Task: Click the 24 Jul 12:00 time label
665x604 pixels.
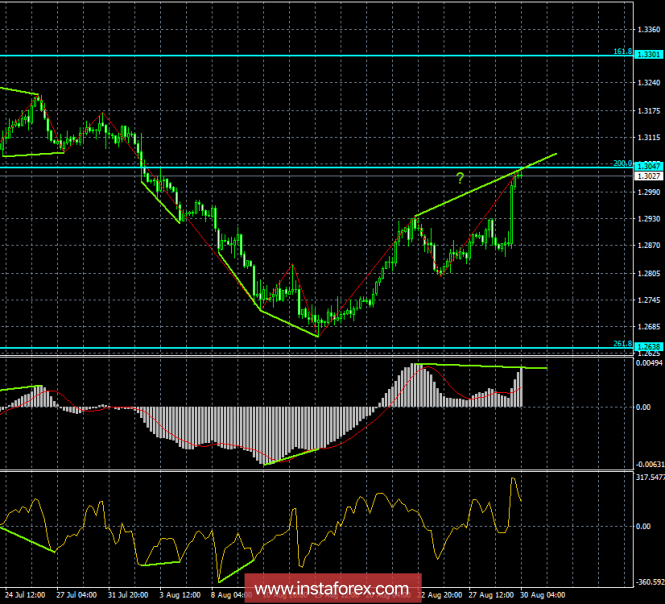Action: [25, 595]
